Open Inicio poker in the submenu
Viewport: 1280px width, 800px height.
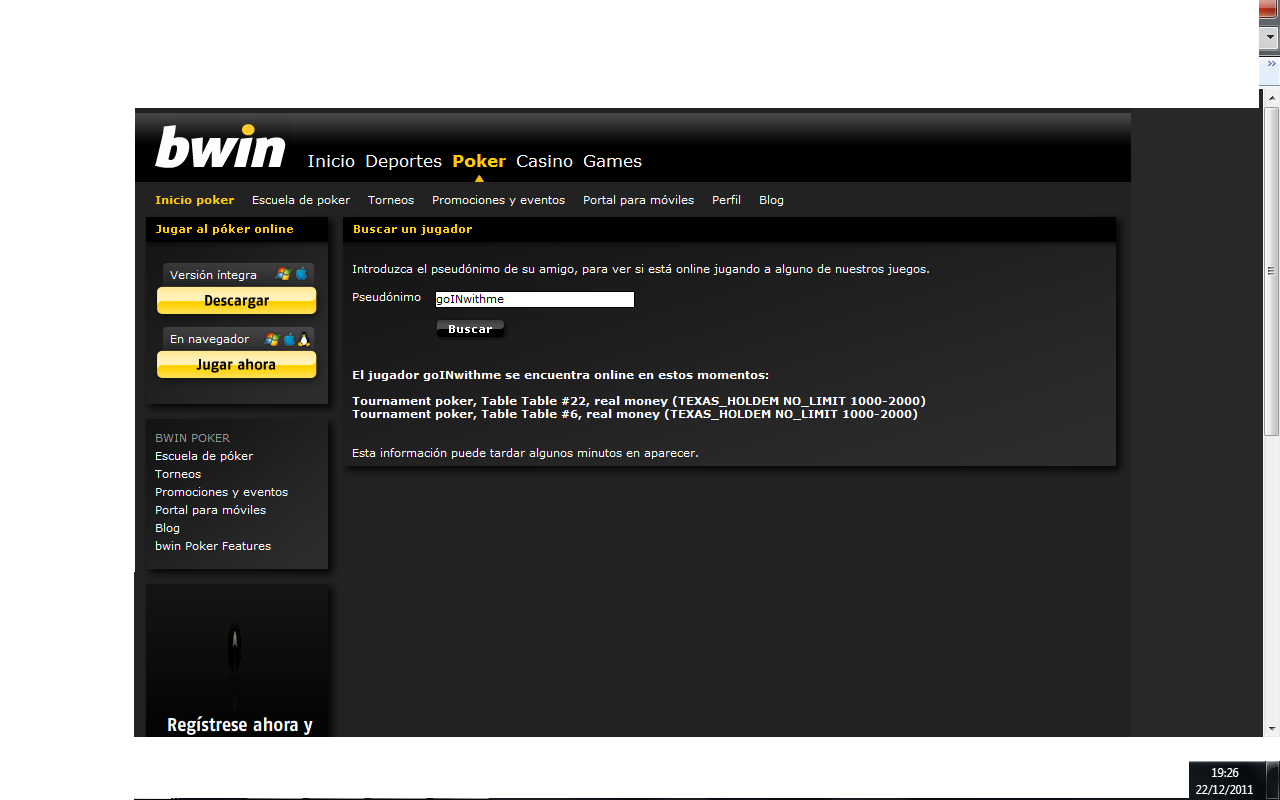point(194,200)
